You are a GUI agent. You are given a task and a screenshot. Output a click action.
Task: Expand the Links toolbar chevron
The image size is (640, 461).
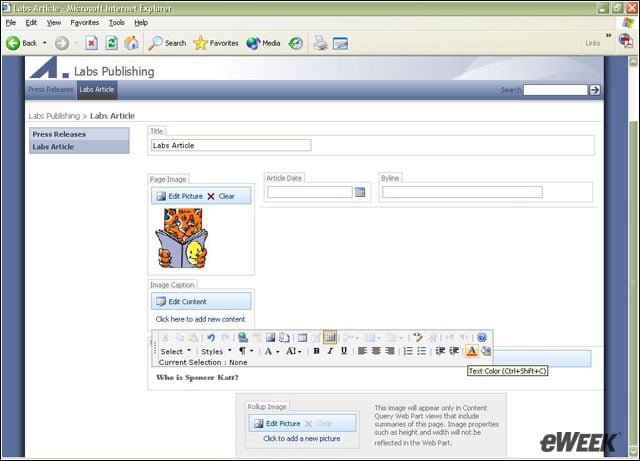click(x=609, y=36)
